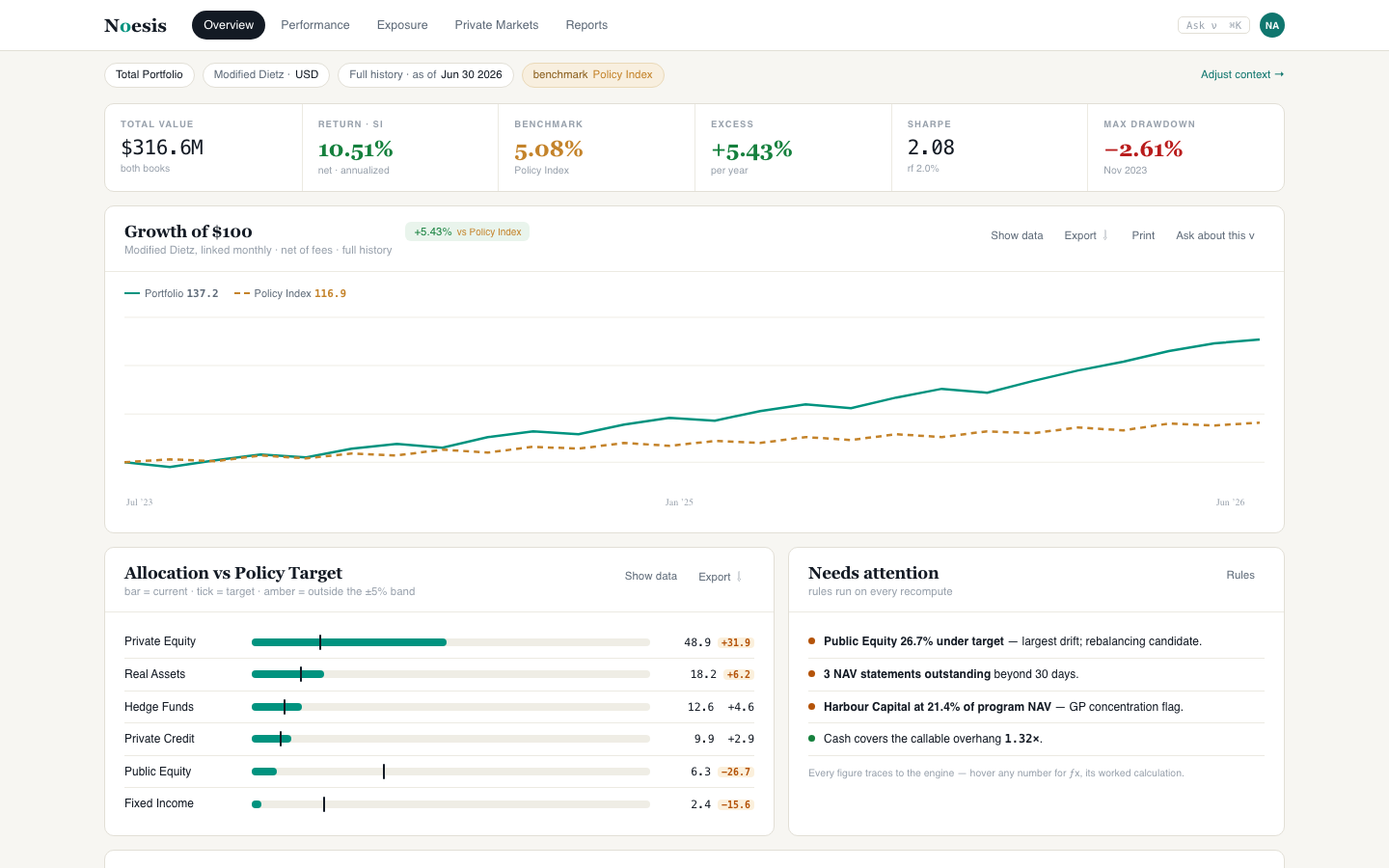
Task: Click the Fixed Income row label
Action: pyautogui.click(x=159, y=803)
